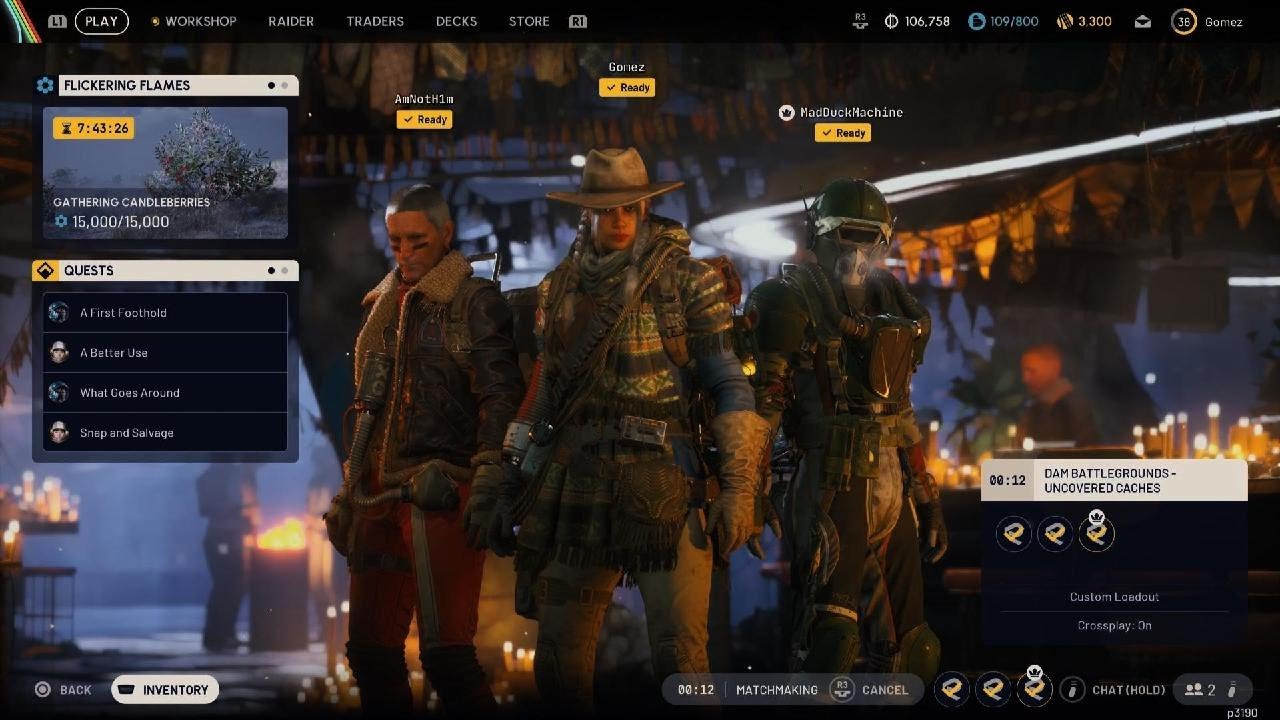Click the striped gold token icon beside 3,300
Image resolution: width=1280 pixels, height=720 pixels.
click(1064, 21)
